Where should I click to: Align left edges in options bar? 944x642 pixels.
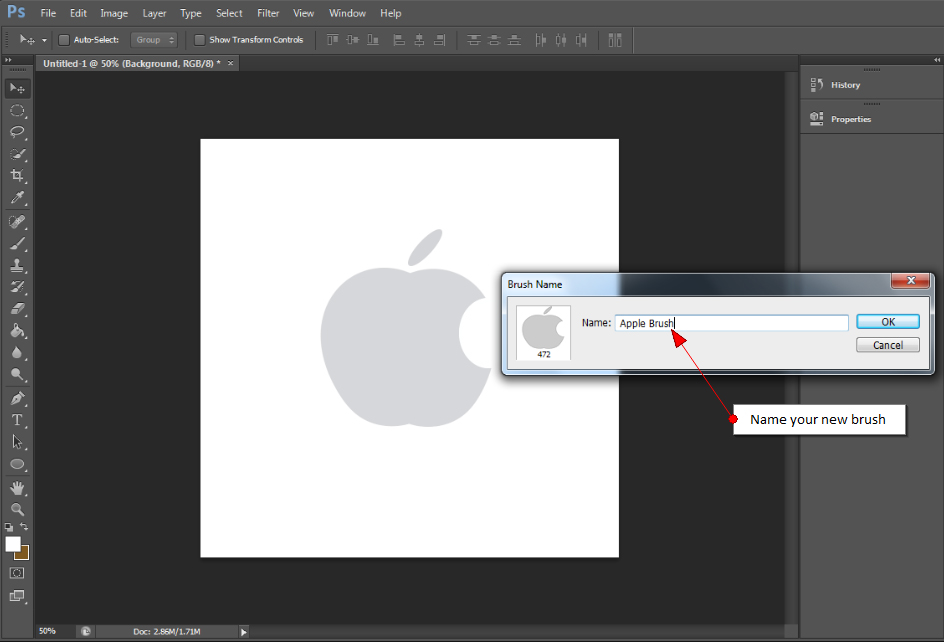(x=399, y=40)
